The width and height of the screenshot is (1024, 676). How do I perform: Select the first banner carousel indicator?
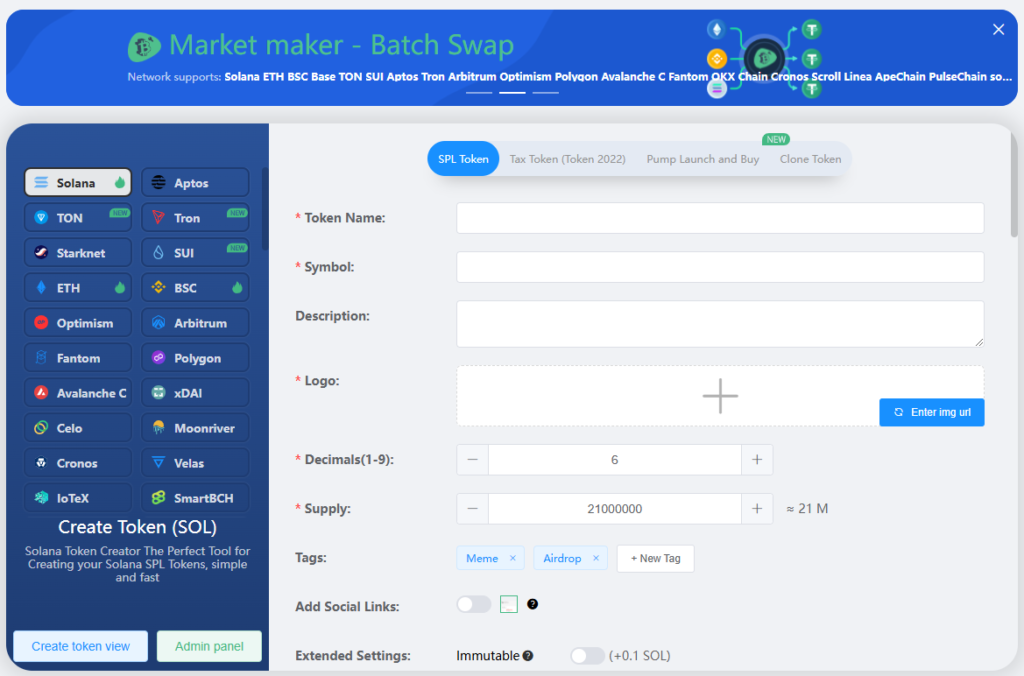(479, 93)
